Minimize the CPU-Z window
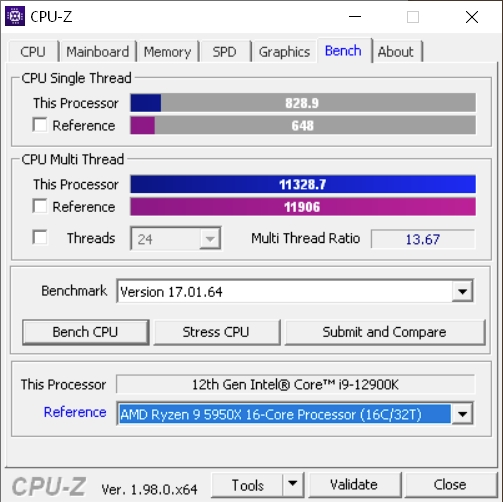This screenshot has width=503, height=502. coord(355,16)
